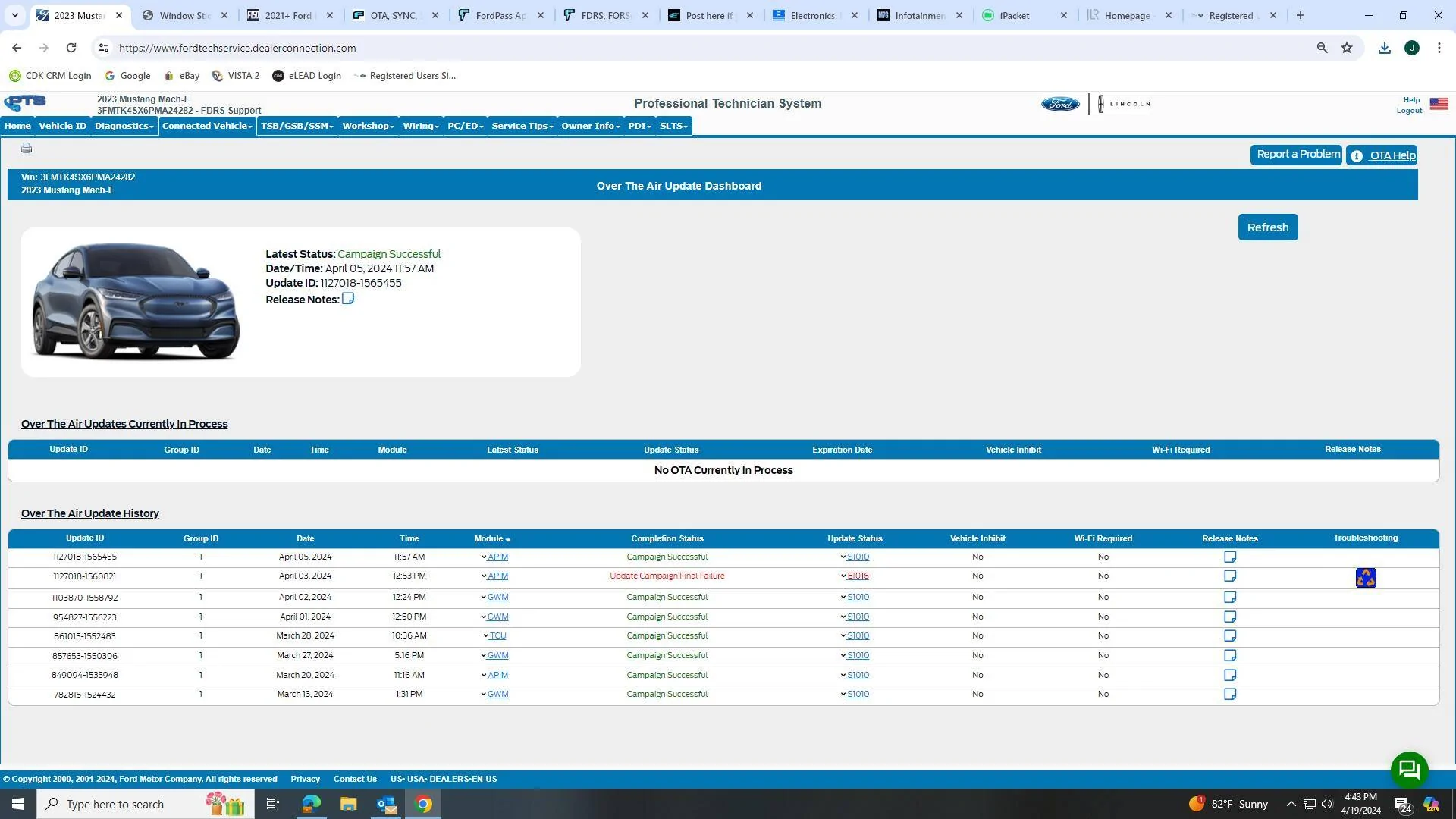Click the PTS logo in header

(25, 102)
